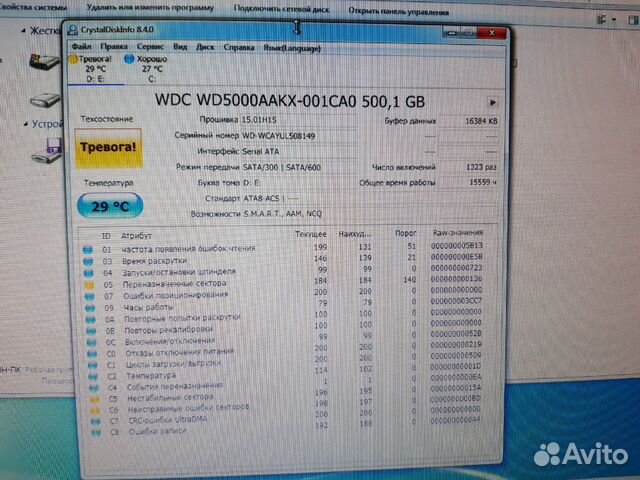Click Открыть панель управления in Explorer toolbar
640x480 pixels.
[398, 12]
